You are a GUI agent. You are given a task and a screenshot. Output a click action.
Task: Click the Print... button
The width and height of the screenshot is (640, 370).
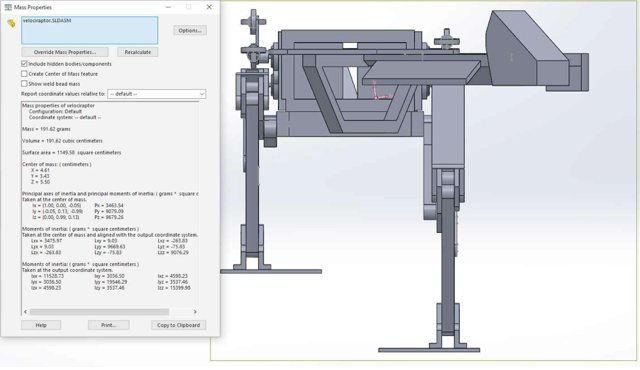109,325
